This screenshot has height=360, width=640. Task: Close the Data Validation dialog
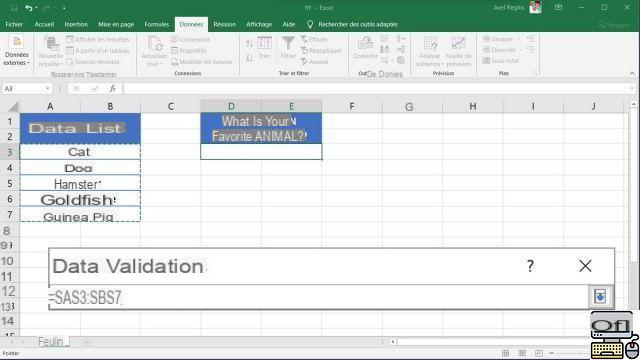click(x=585, y=266)
